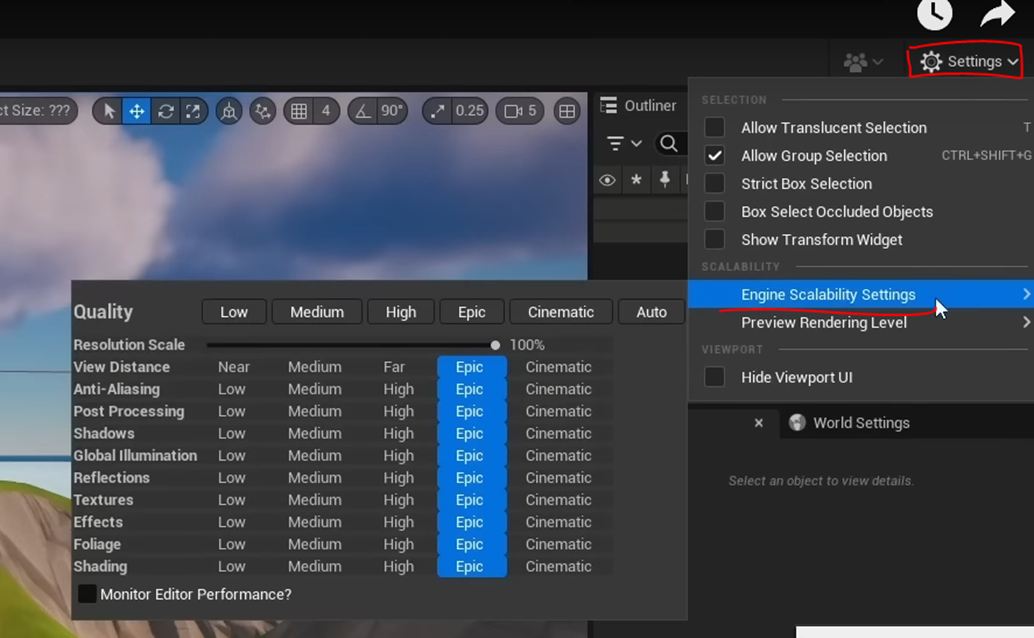Set overall Quality to Cinematic

561,312
